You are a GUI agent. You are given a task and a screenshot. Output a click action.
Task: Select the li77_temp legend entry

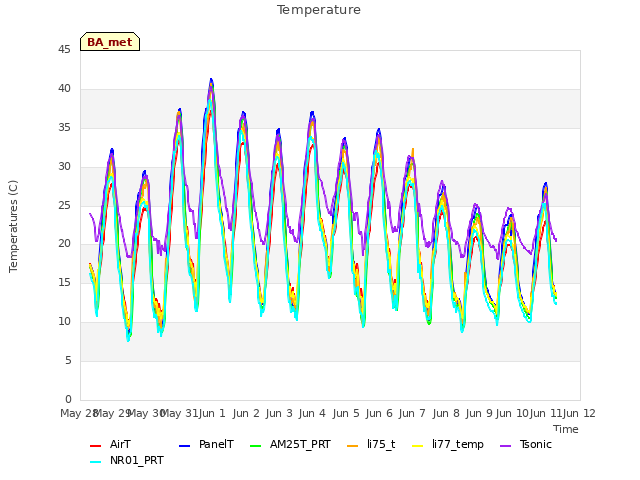point(448,444)
